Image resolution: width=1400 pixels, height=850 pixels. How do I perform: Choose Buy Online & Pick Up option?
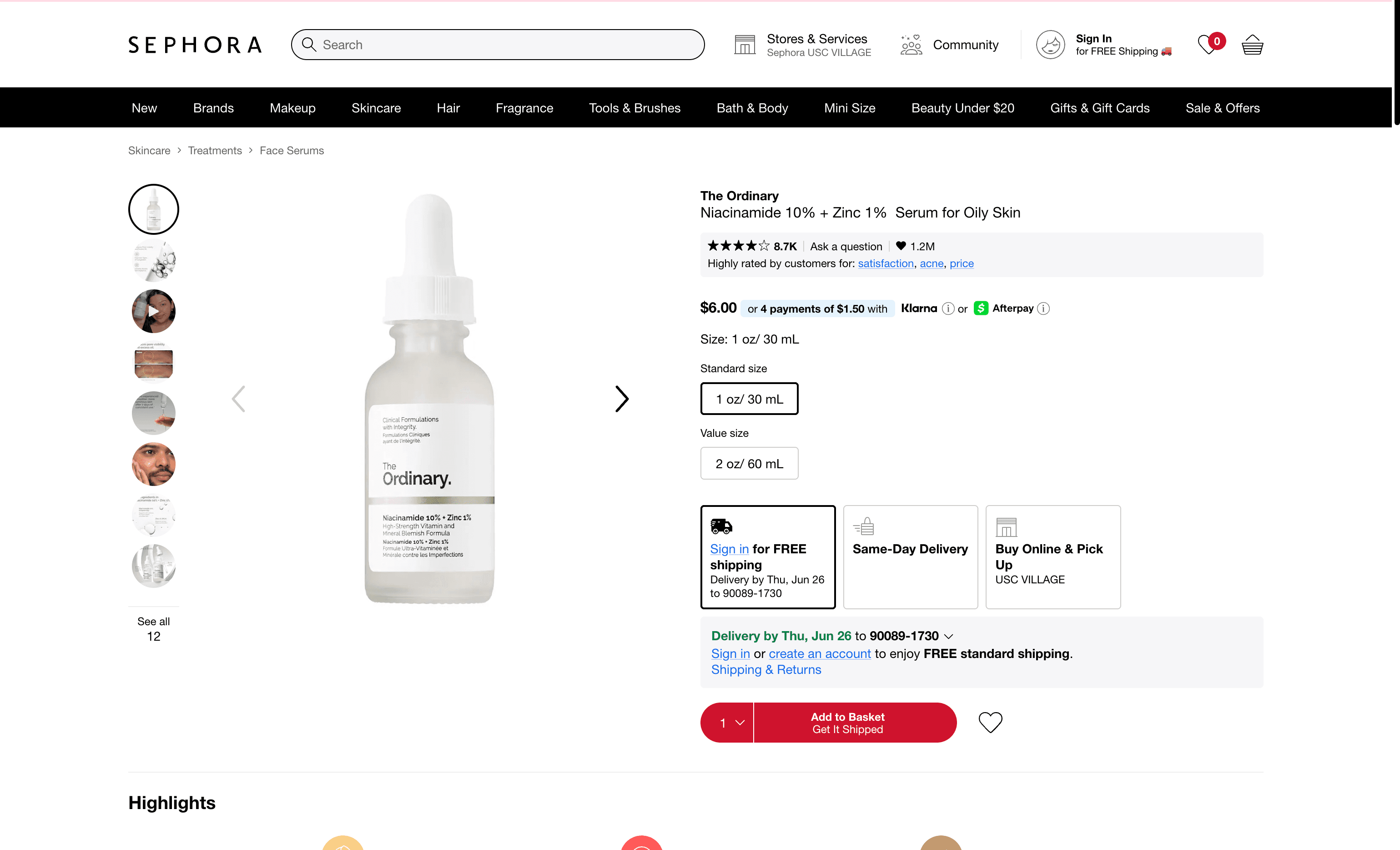[x=1053, y=557]
